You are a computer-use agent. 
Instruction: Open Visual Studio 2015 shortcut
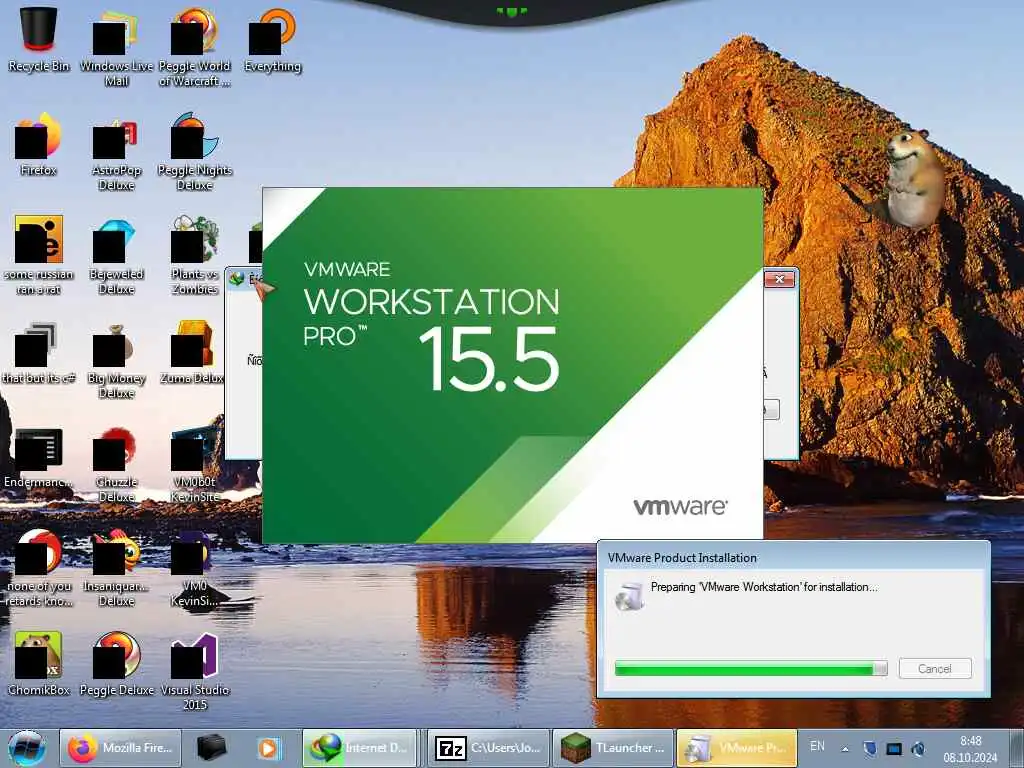tap(195, 671)
